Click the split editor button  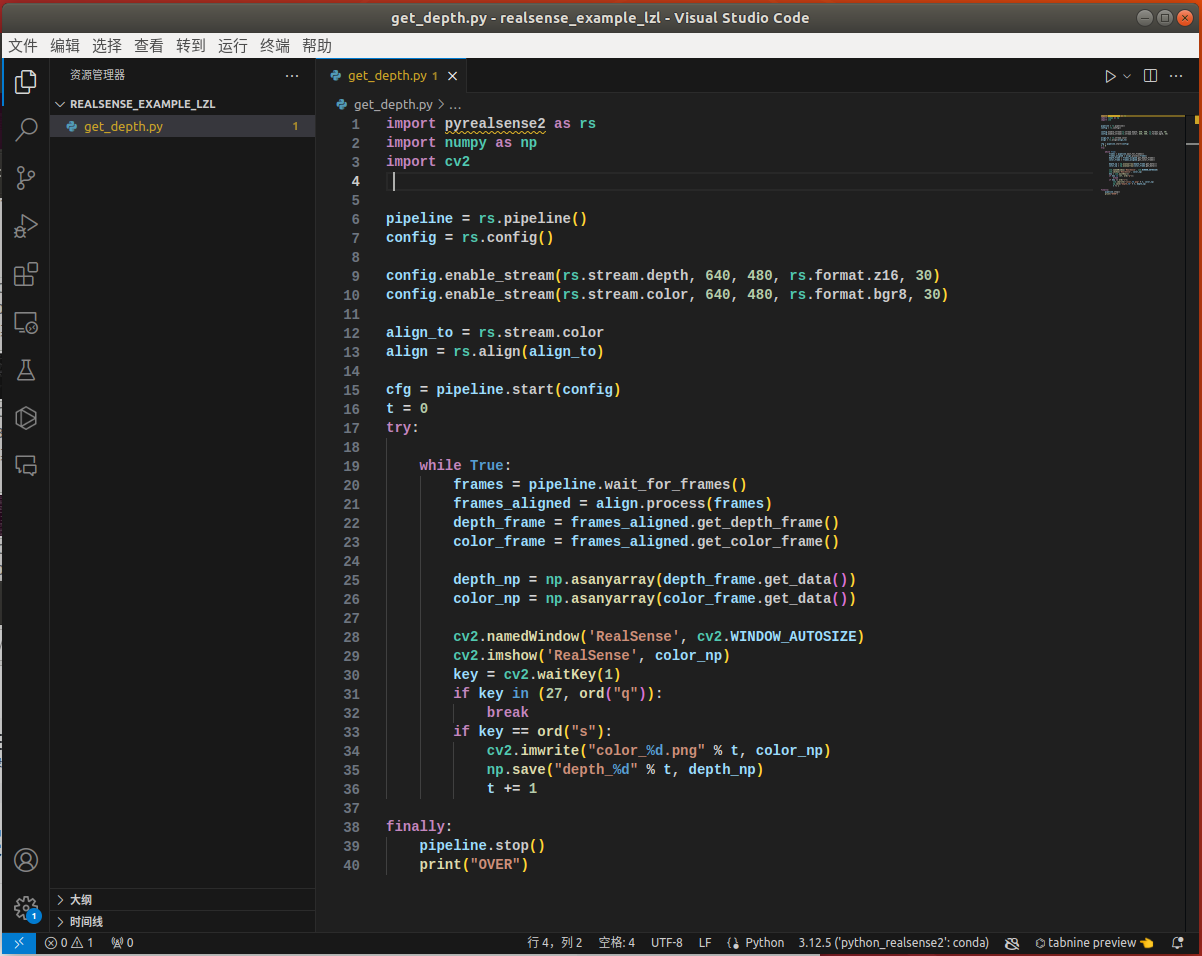pyautogui.click(x=1150, y=76)
